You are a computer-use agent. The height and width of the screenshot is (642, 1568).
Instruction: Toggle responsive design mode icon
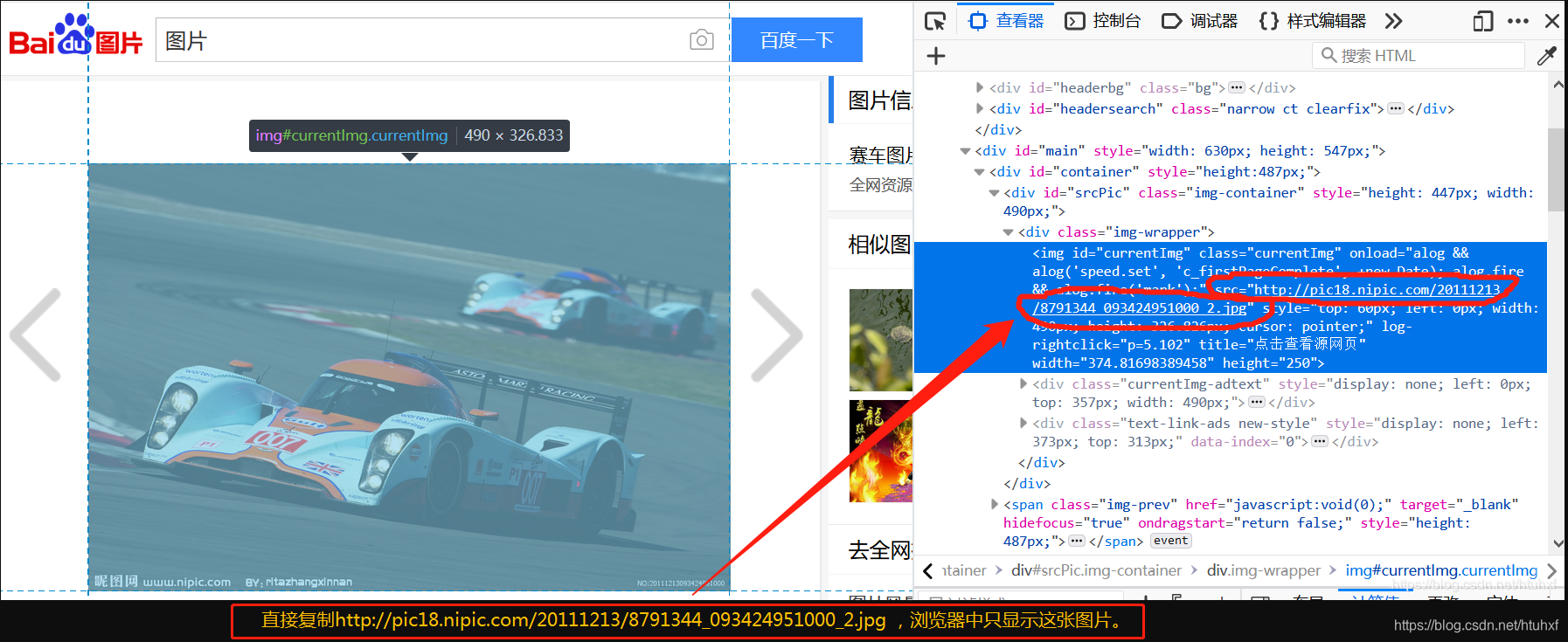pos(1483,21)
